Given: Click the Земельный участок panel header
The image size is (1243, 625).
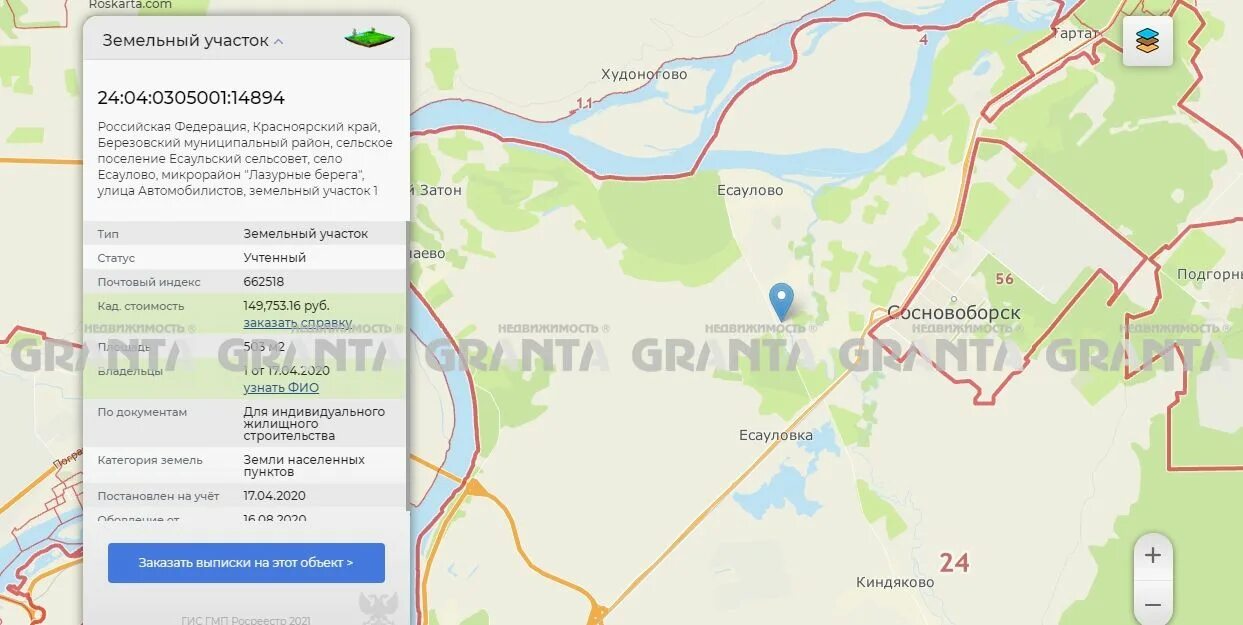Looking at the screenshot, I should (246, 40).
